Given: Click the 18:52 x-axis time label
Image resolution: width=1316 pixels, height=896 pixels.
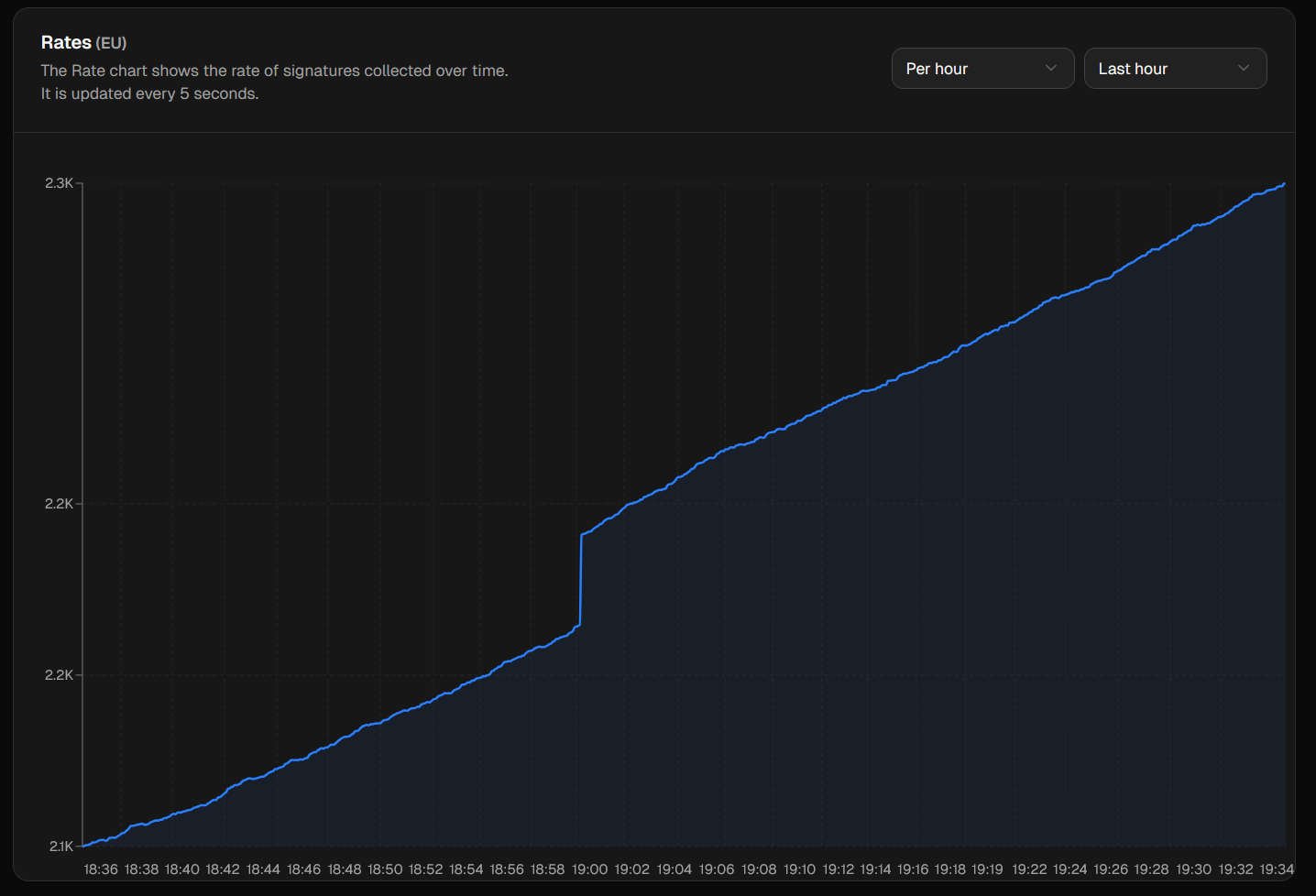Looking at the screenshot, I should [x=425, y=869].
